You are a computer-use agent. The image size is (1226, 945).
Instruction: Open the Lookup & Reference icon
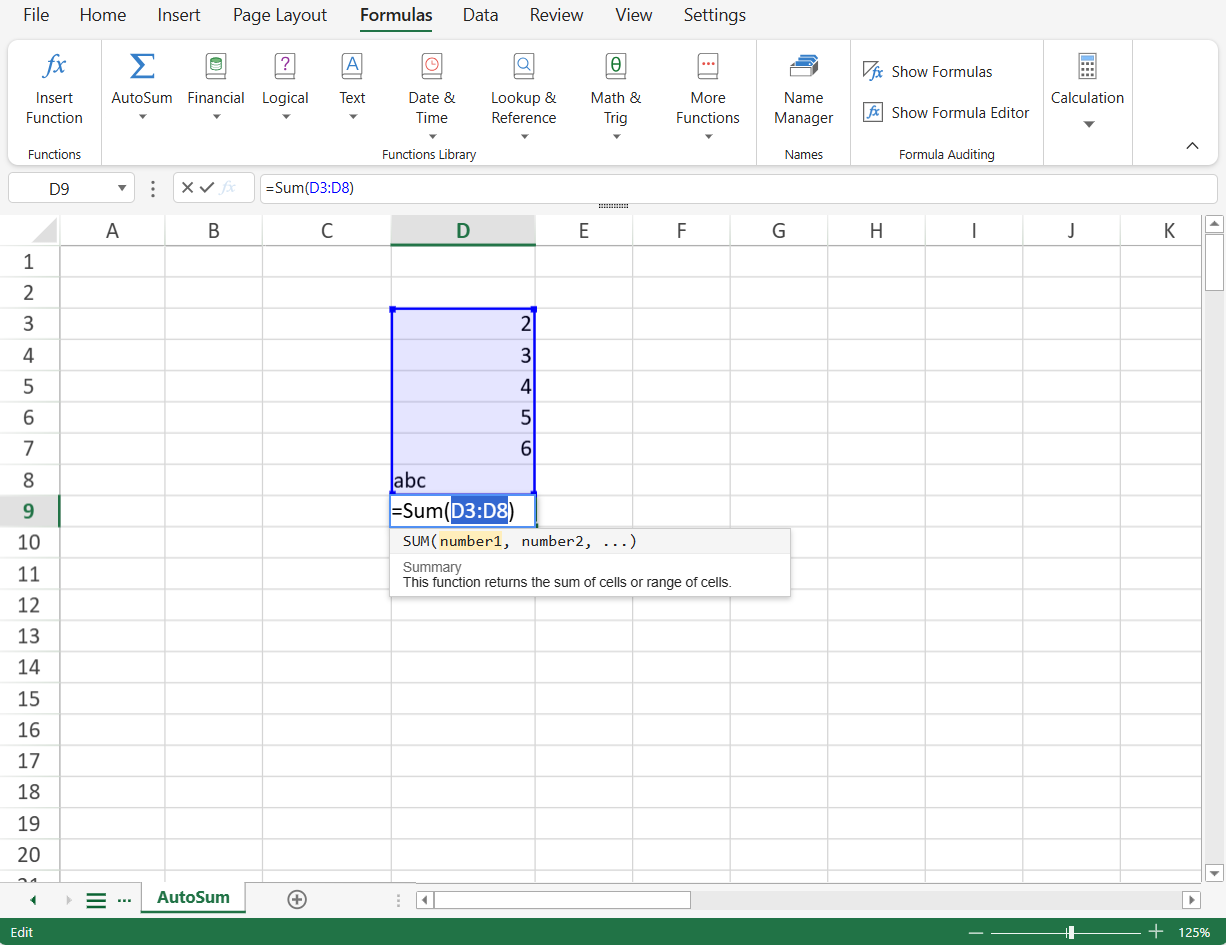pyautogui.click(x=523, y=67)
